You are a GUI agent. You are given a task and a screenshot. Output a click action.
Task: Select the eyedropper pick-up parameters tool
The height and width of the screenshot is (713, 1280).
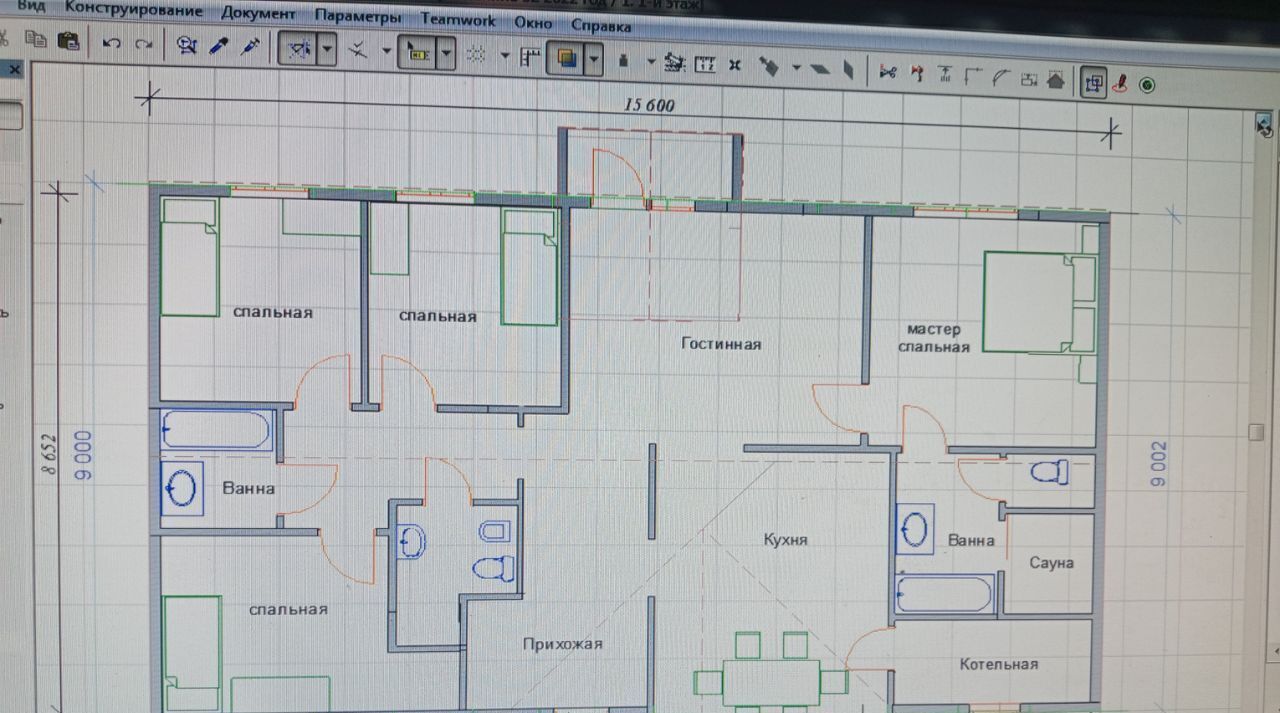(x=218, y=46)
